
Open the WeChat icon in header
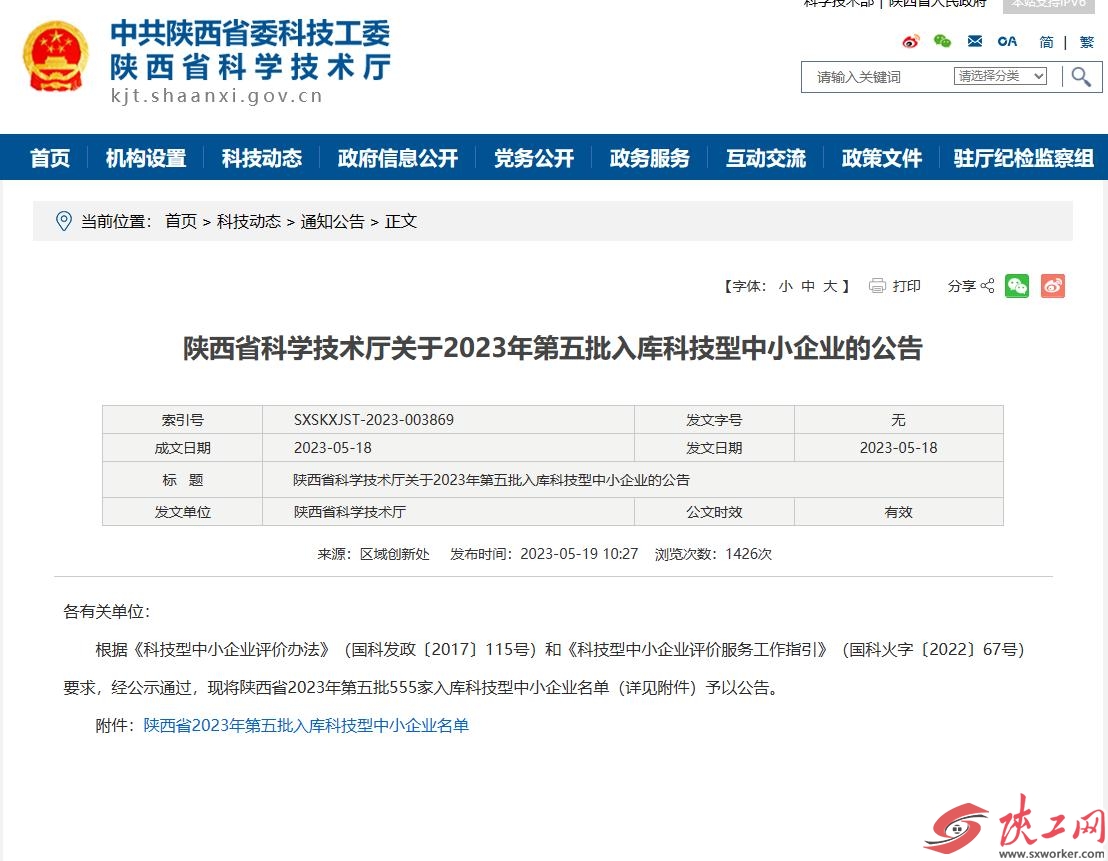point(942,41)
